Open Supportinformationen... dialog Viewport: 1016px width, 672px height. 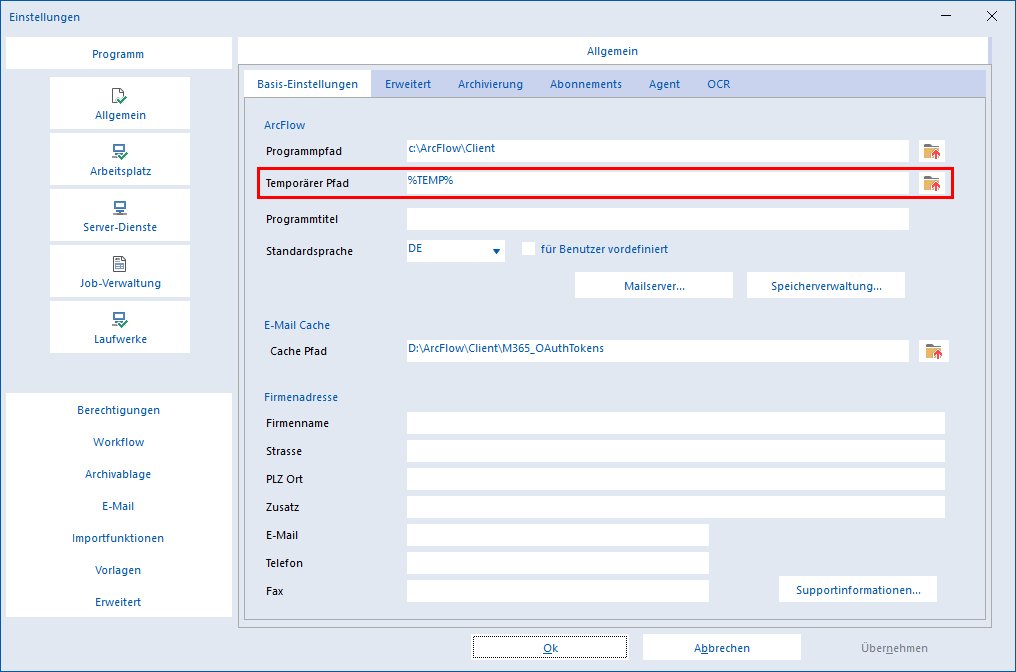point(858,590)
